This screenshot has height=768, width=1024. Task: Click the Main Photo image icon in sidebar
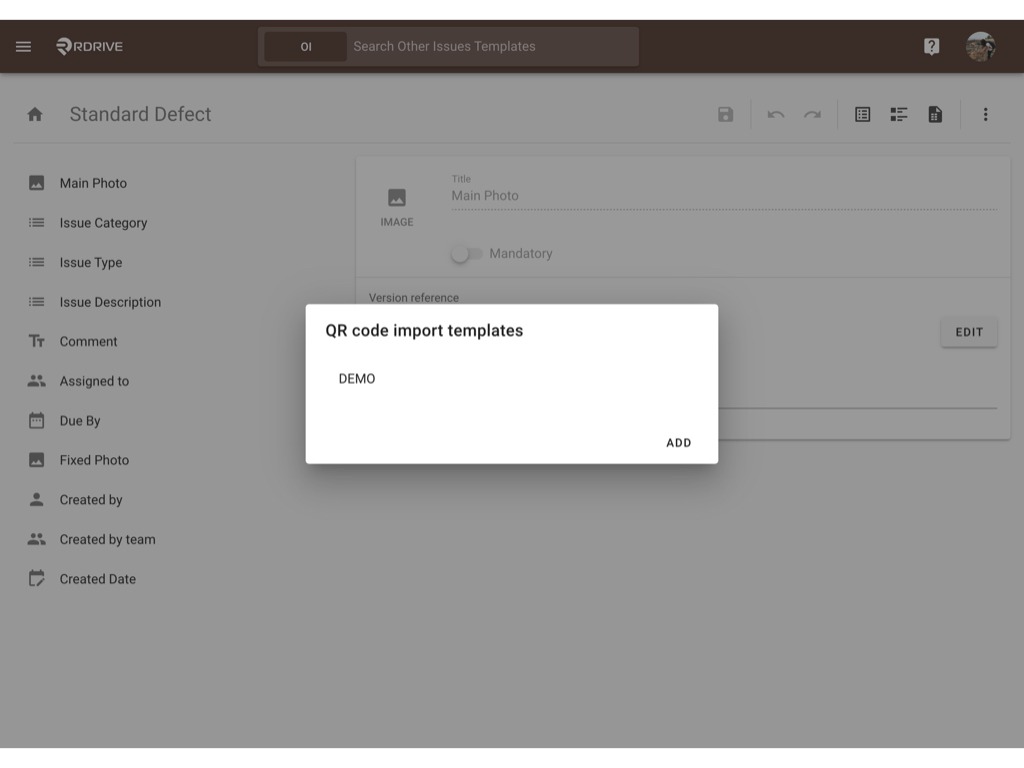37,184
